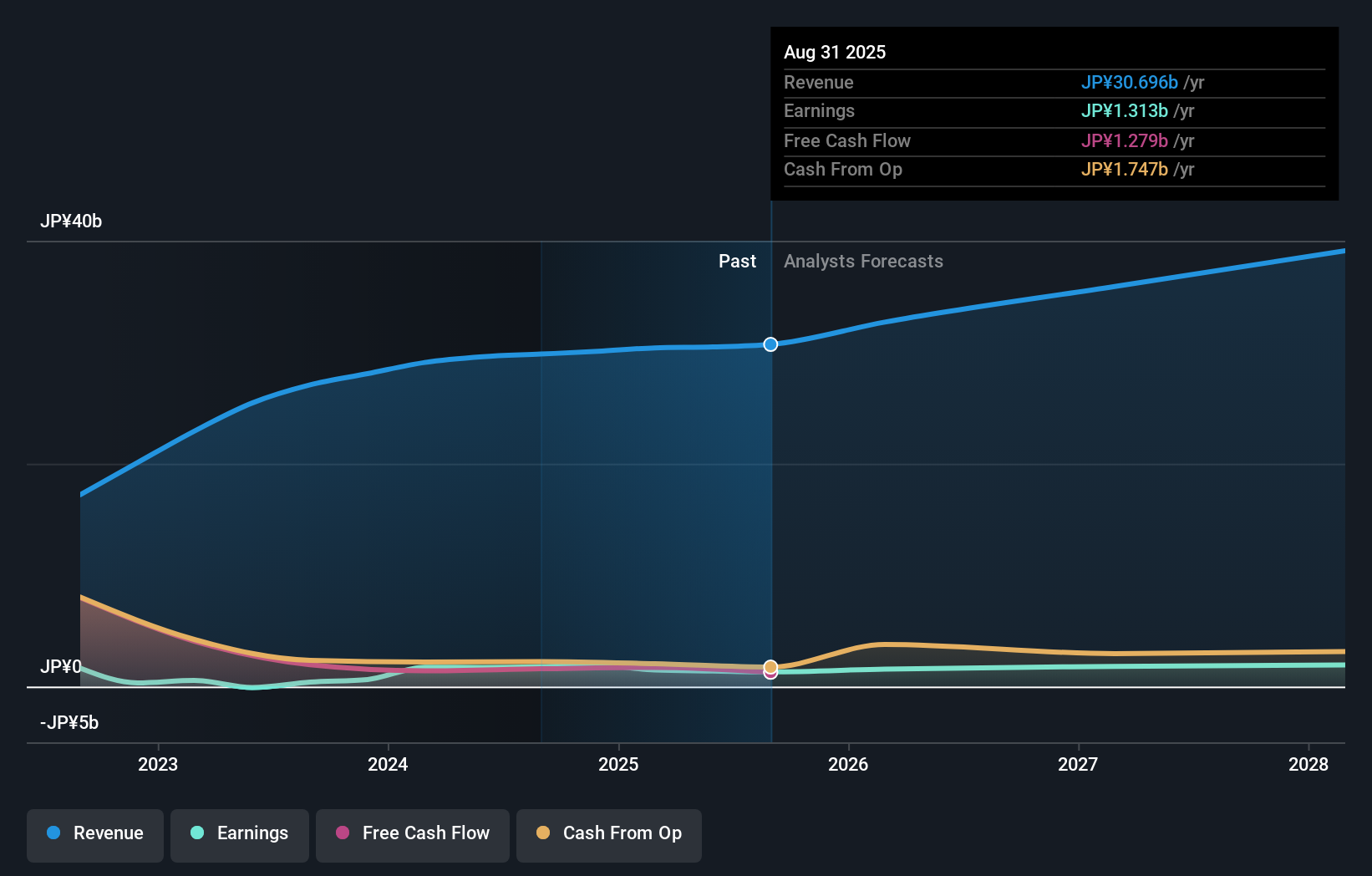Click the blue Revenue legend dot
The image size is (1372, 876).
[x=53, y=833]
